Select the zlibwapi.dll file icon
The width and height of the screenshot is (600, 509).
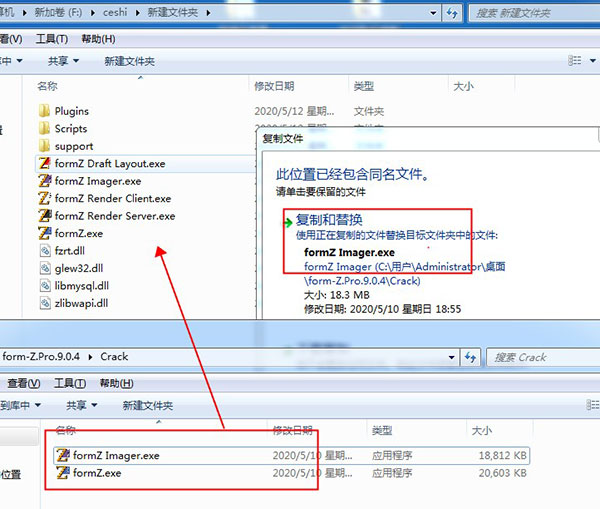point(45,303)
